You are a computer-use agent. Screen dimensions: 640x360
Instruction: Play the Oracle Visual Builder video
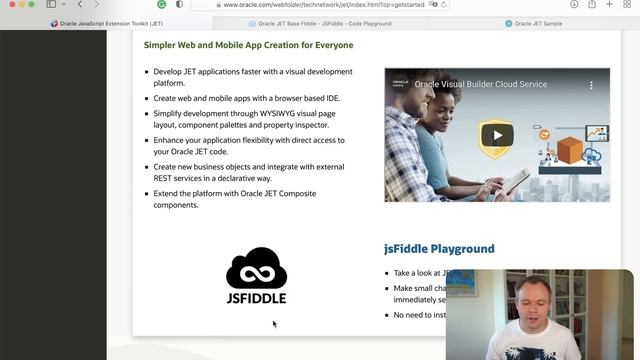[497, 135]
